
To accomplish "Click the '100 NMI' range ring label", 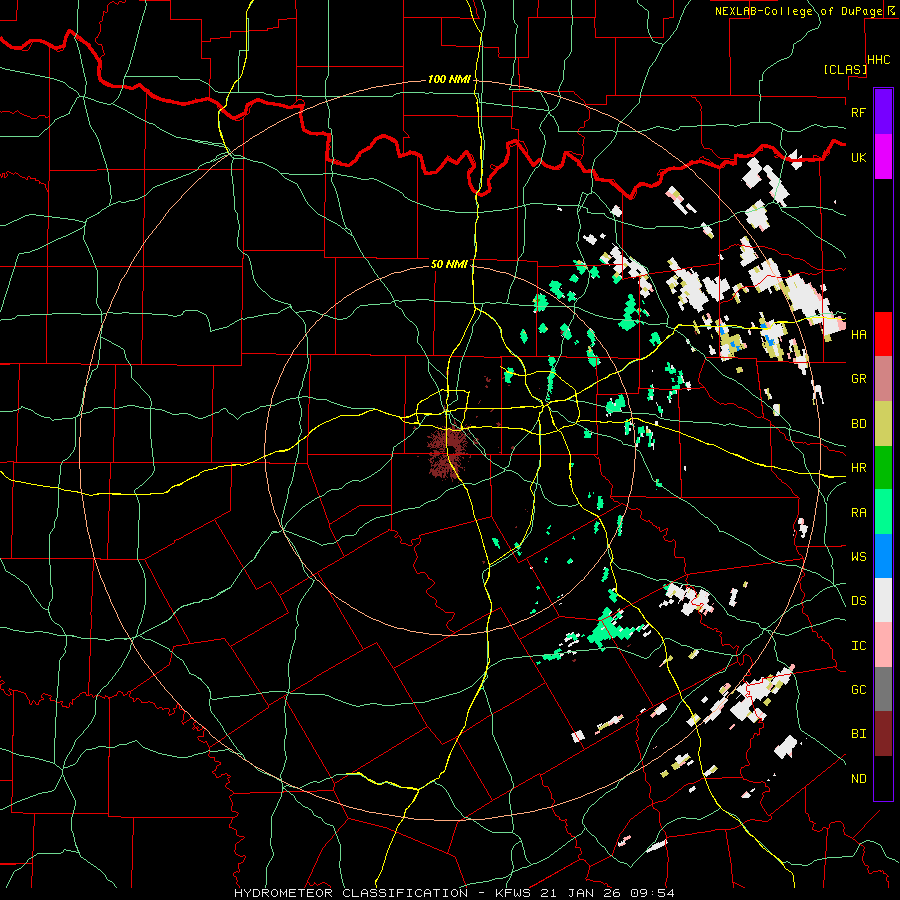I will click(449, 79).
